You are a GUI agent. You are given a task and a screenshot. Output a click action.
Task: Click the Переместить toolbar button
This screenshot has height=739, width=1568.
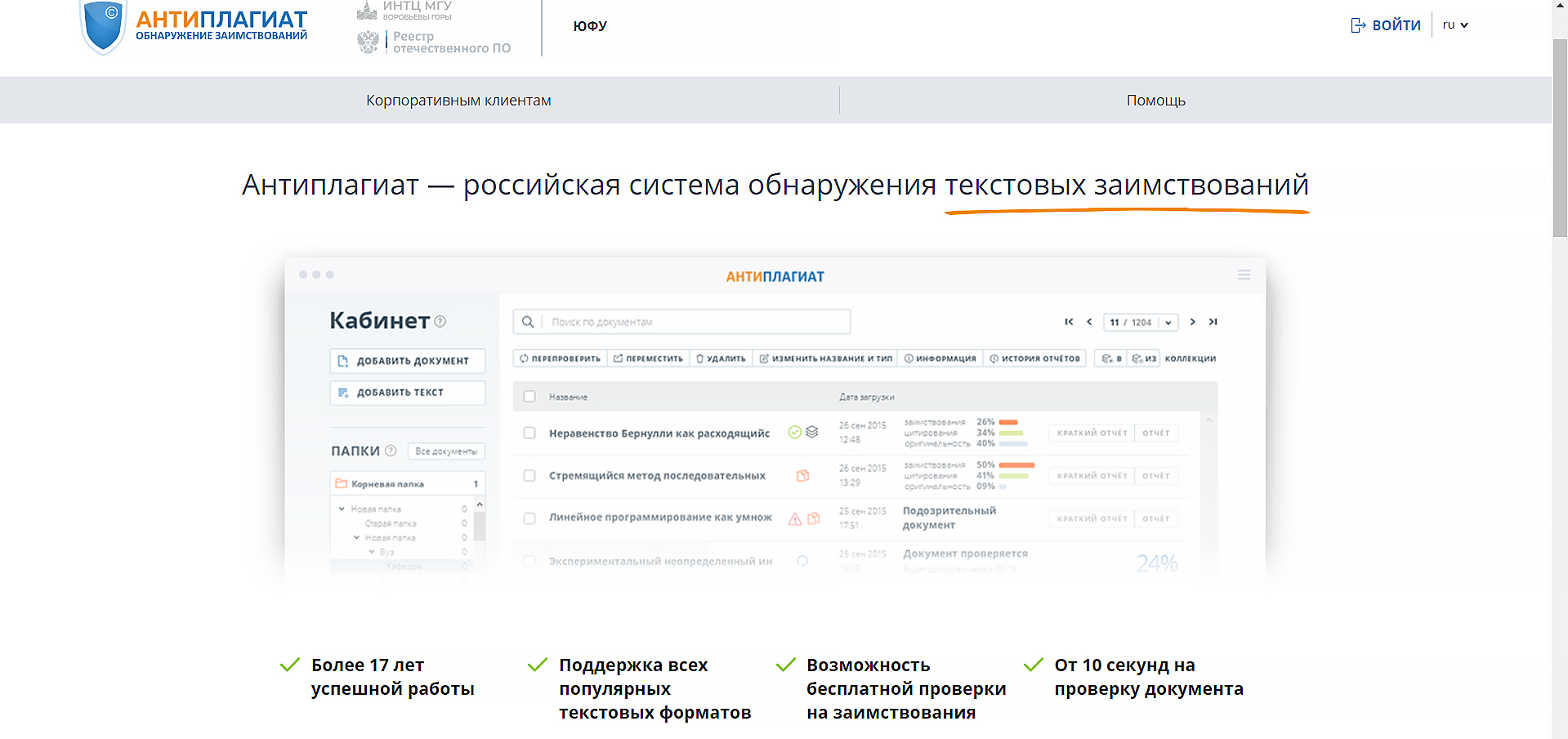tap(648, 359)
